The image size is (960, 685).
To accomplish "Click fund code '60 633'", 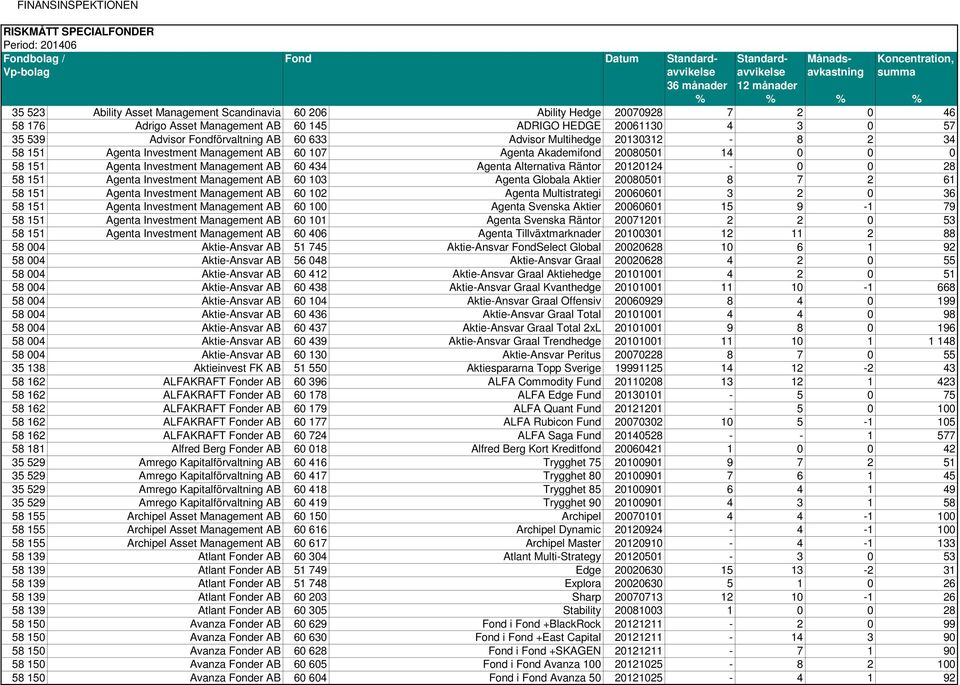I will point(310,140).
